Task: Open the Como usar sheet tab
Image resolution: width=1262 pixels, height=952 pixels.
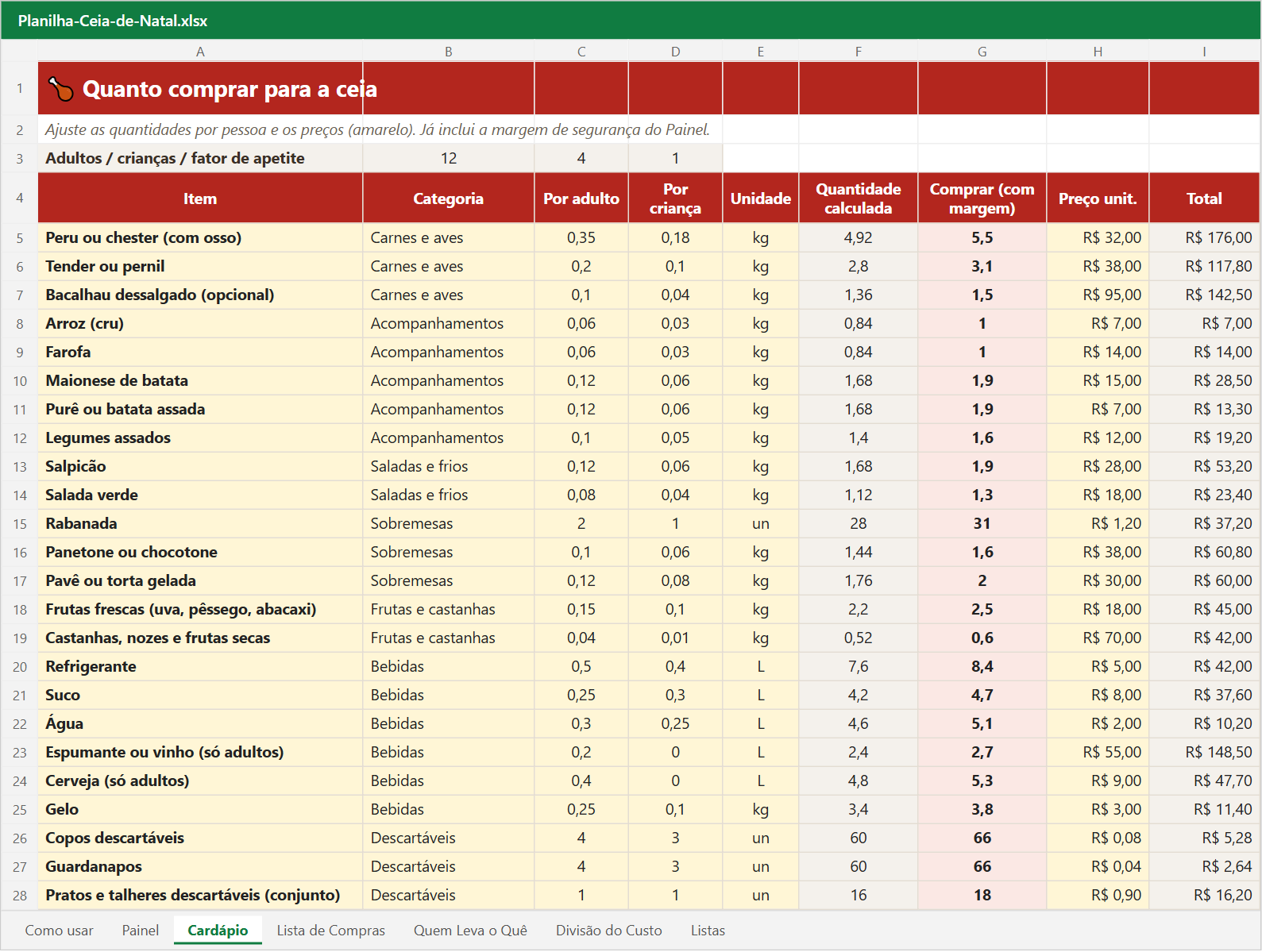Action: 60,931
